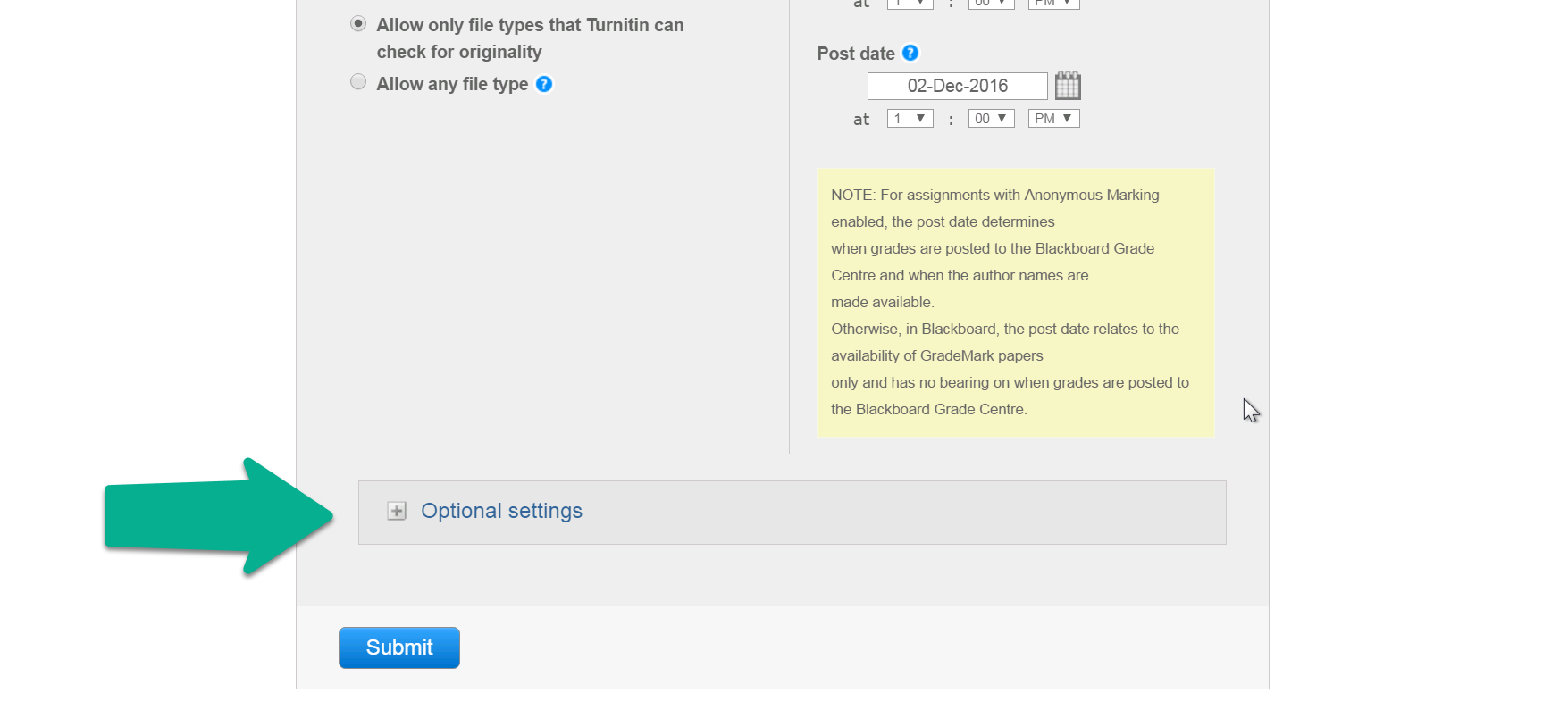Click the Optional settings link
This screenshot has height=718, width=1568.
502,511
